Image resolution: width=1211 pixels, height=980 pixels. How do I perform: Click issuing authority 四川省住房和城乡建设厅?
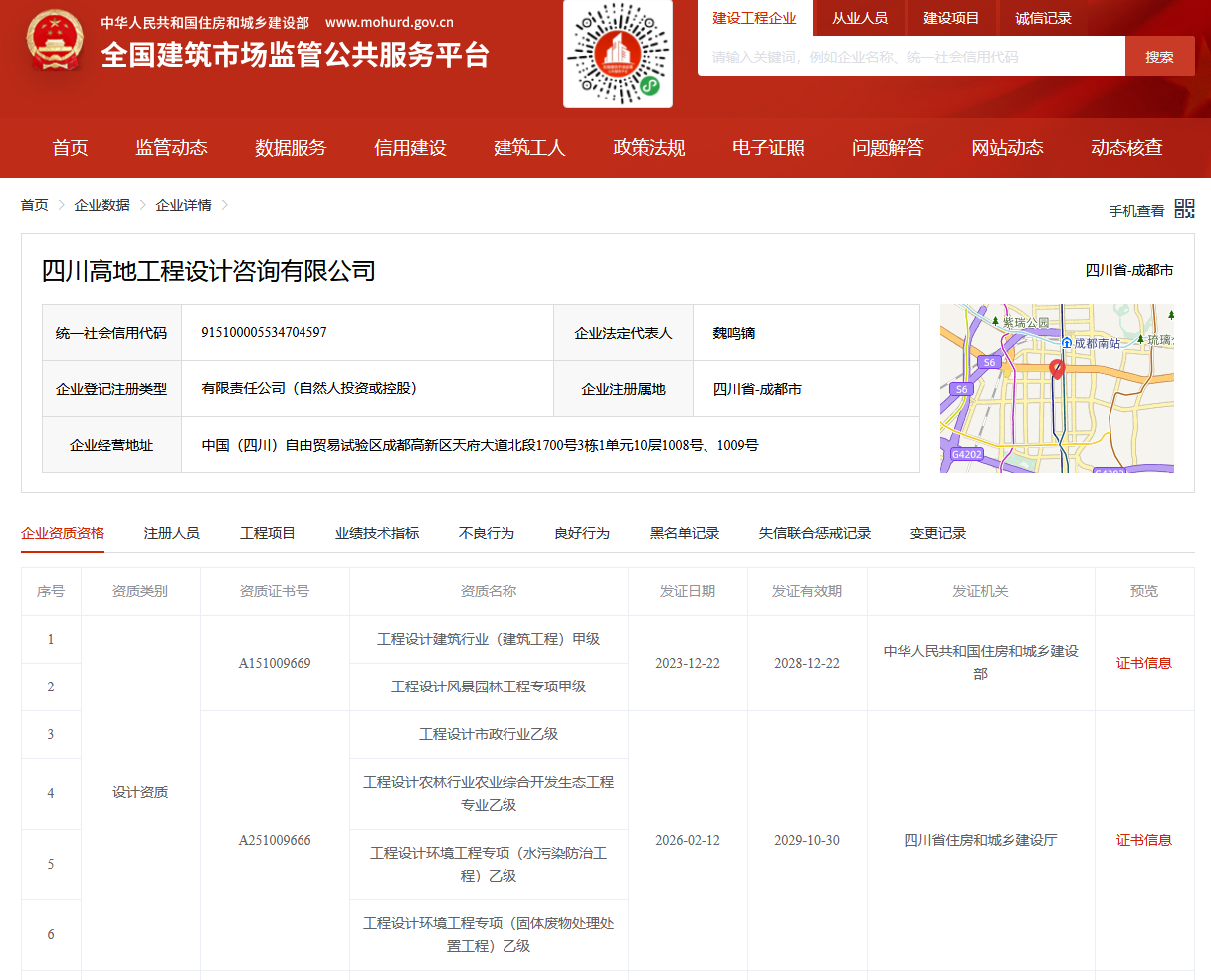tap(980, 840)
